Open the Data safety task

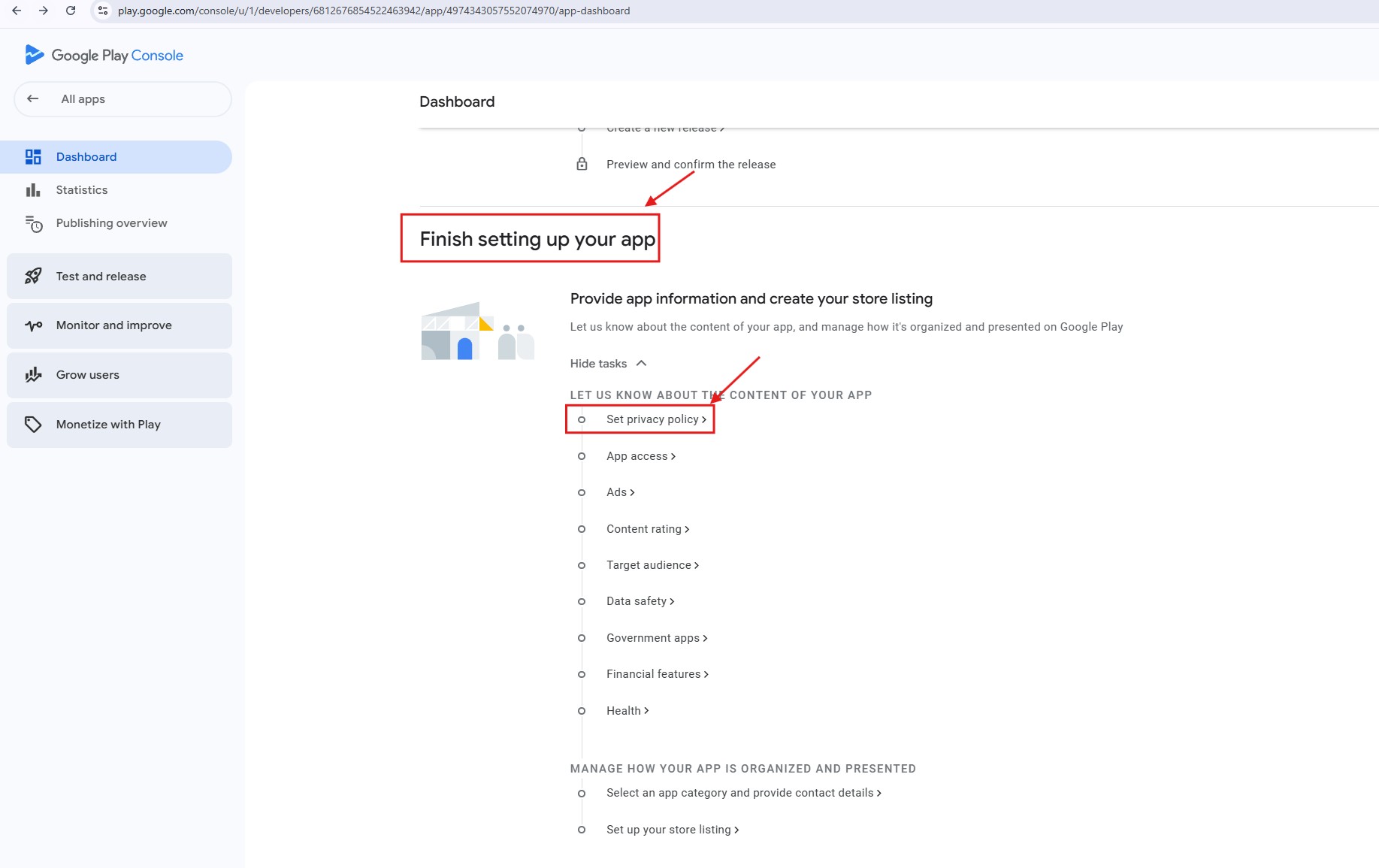coord(640,601)
